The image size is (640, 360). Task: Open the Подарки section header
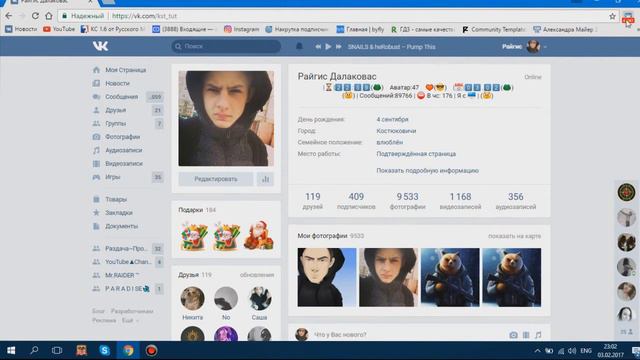(197, 210)
